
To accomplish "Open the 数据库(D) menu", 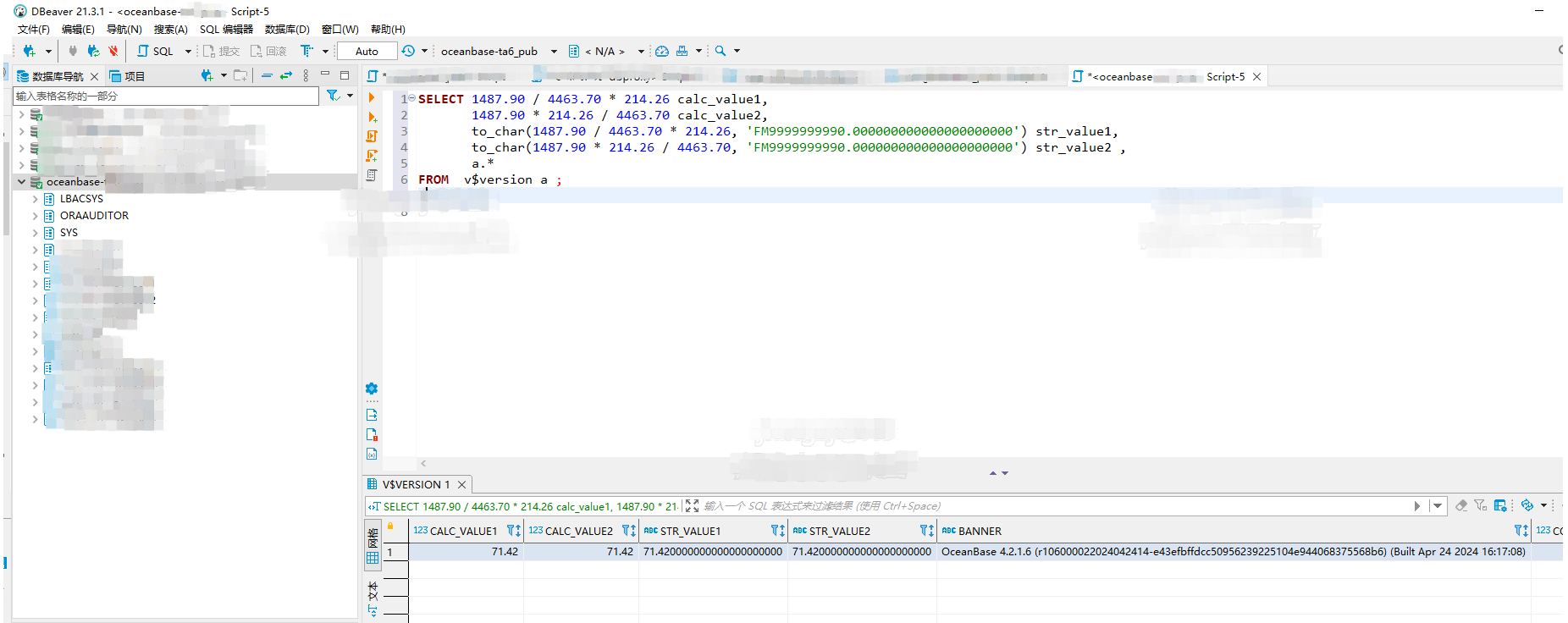I will pyautogui.click(x=287, y=30).
